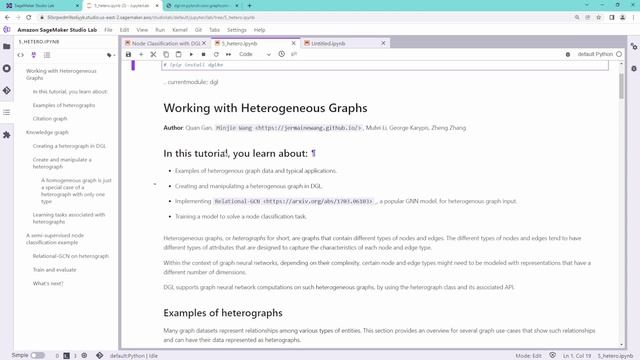Run the selected cell with the play icon
This screenshot has height=360, width=640.
click(191, 54)
